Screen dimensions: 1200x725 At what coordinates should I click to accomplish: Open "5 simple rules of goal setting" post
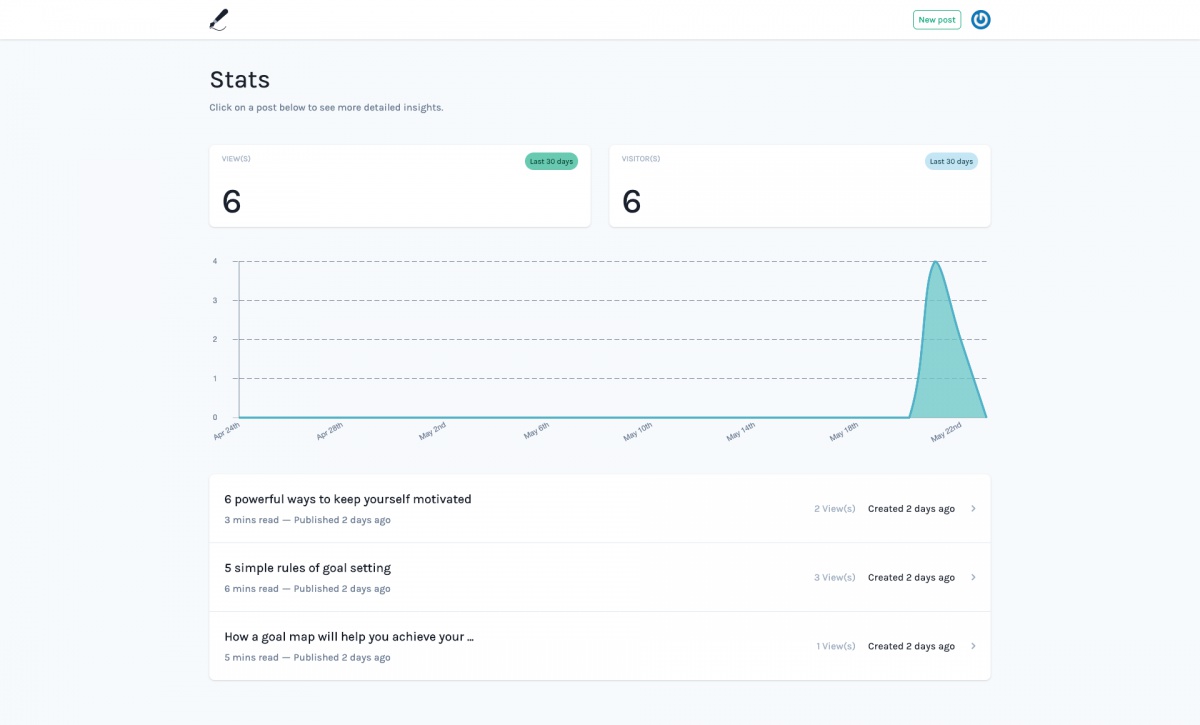pyautogui.click(x=307, y=568)
